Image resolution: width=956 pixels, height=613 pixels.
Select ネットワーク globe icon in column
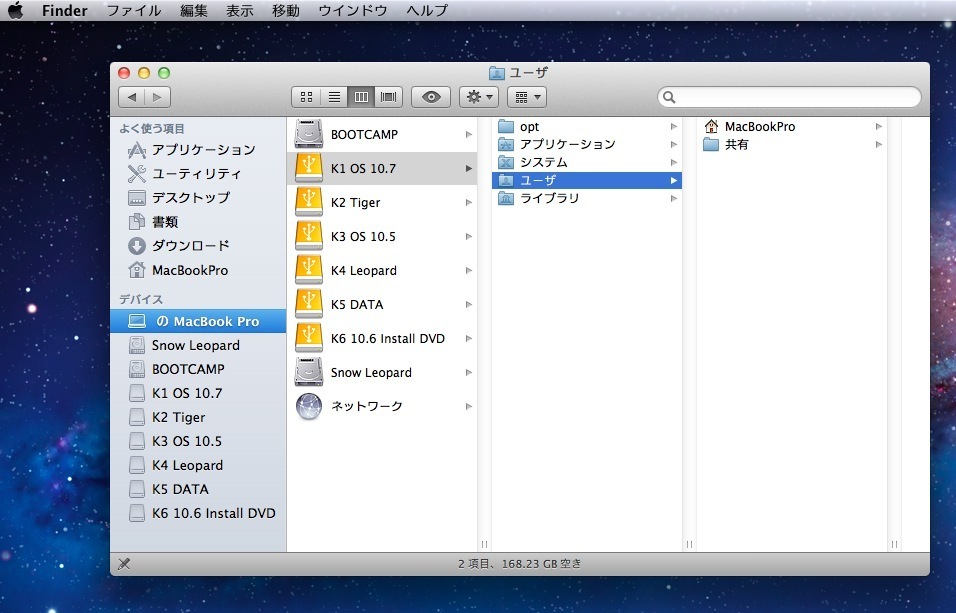point(309,407)
